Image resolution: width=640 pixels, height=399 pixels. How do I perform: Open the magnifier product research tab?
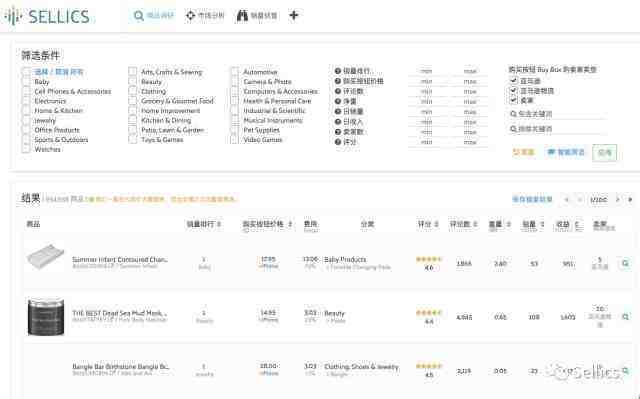pos(153,16)
